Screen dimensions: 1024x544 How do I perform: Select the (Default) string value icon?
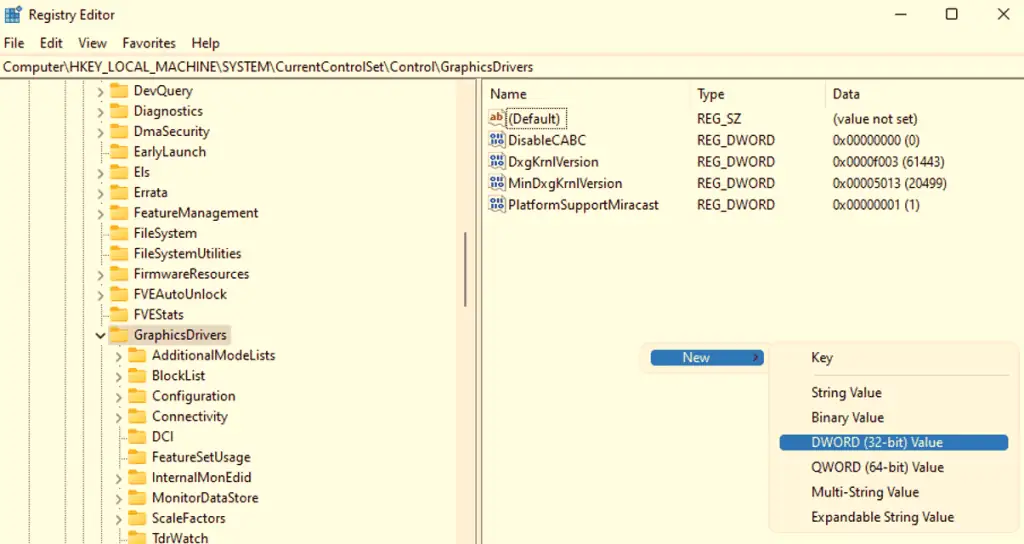[496, 118]
